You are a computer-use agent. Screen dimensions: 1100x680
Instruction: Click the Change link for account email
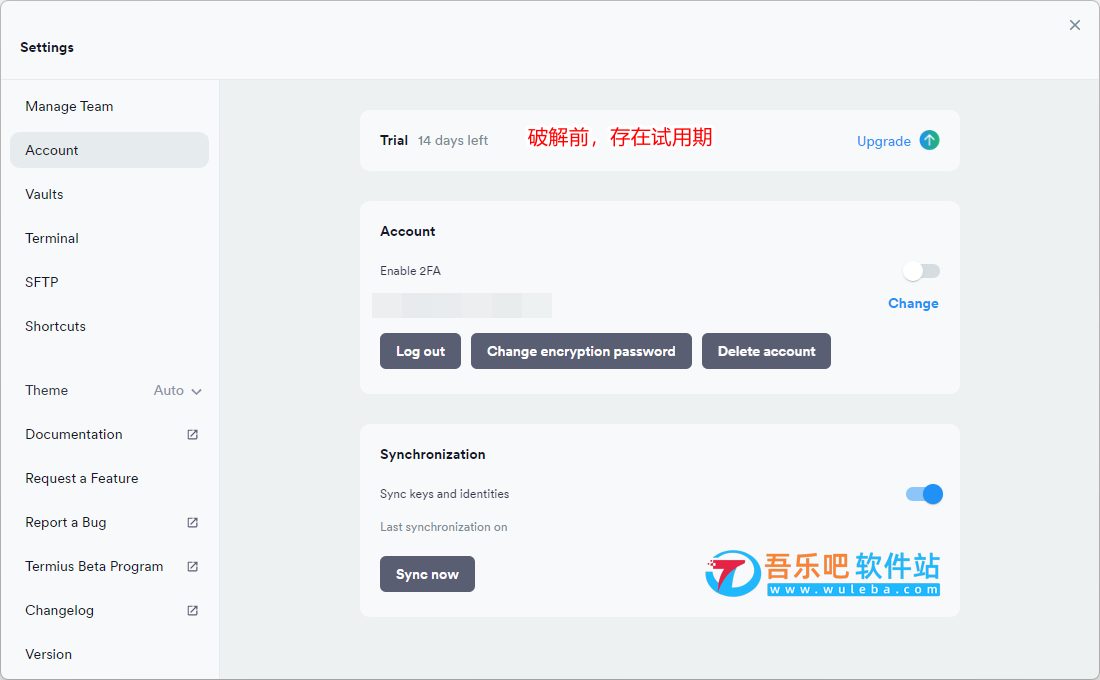tap(913, 303)
